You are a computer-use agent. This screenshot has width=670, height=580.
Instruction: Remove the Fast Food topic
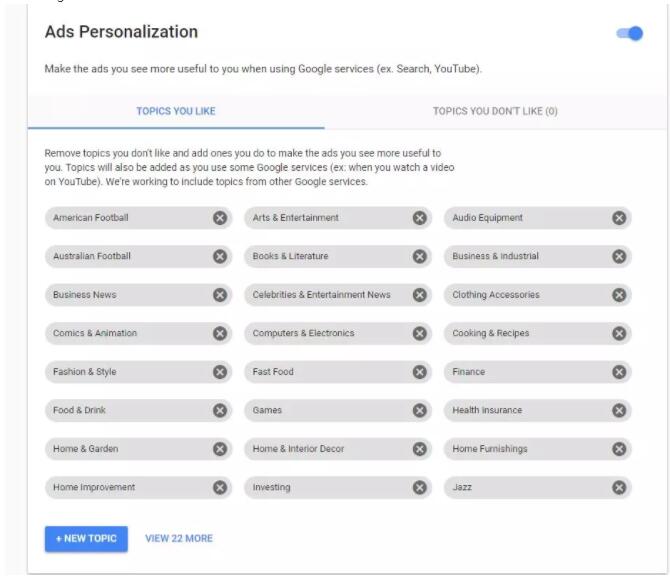point(420,372)
